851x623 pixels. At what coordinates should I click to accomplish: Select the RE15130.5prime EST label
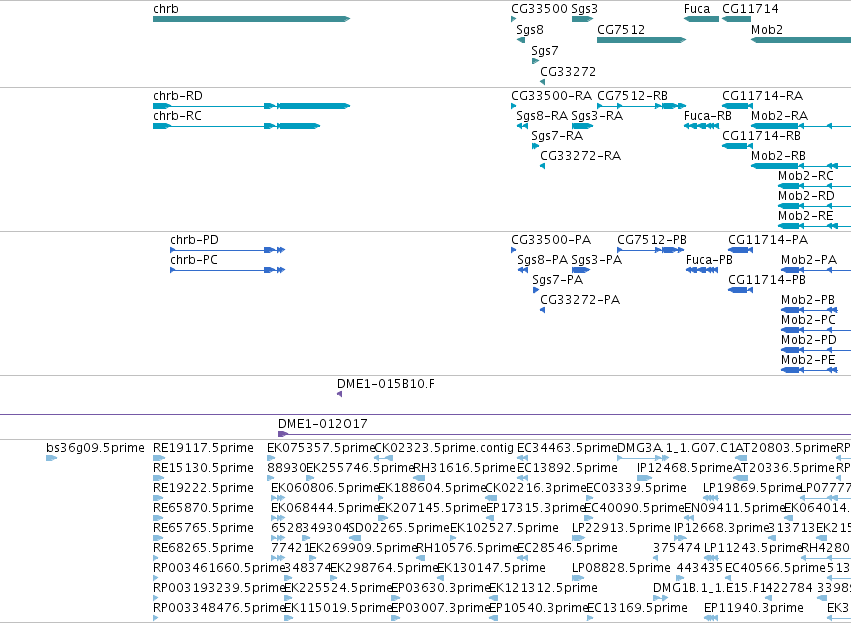[x=203, y=468]
